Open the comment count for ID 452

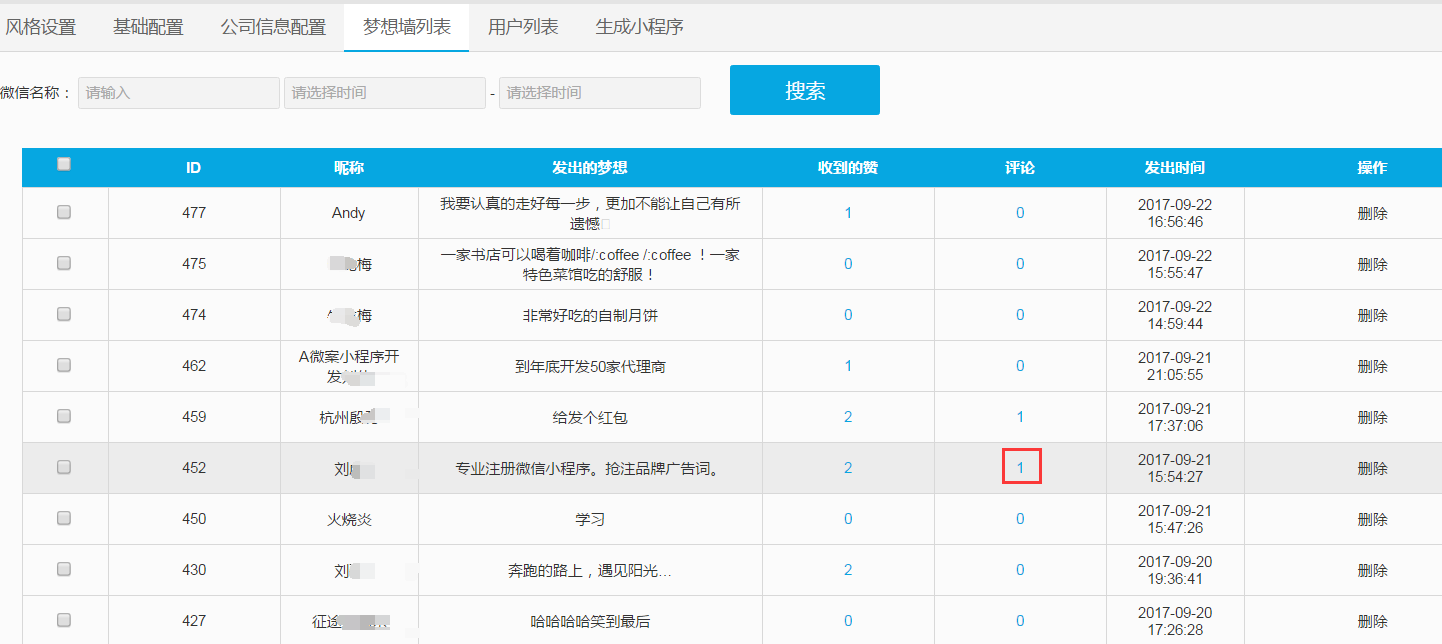1021,467
